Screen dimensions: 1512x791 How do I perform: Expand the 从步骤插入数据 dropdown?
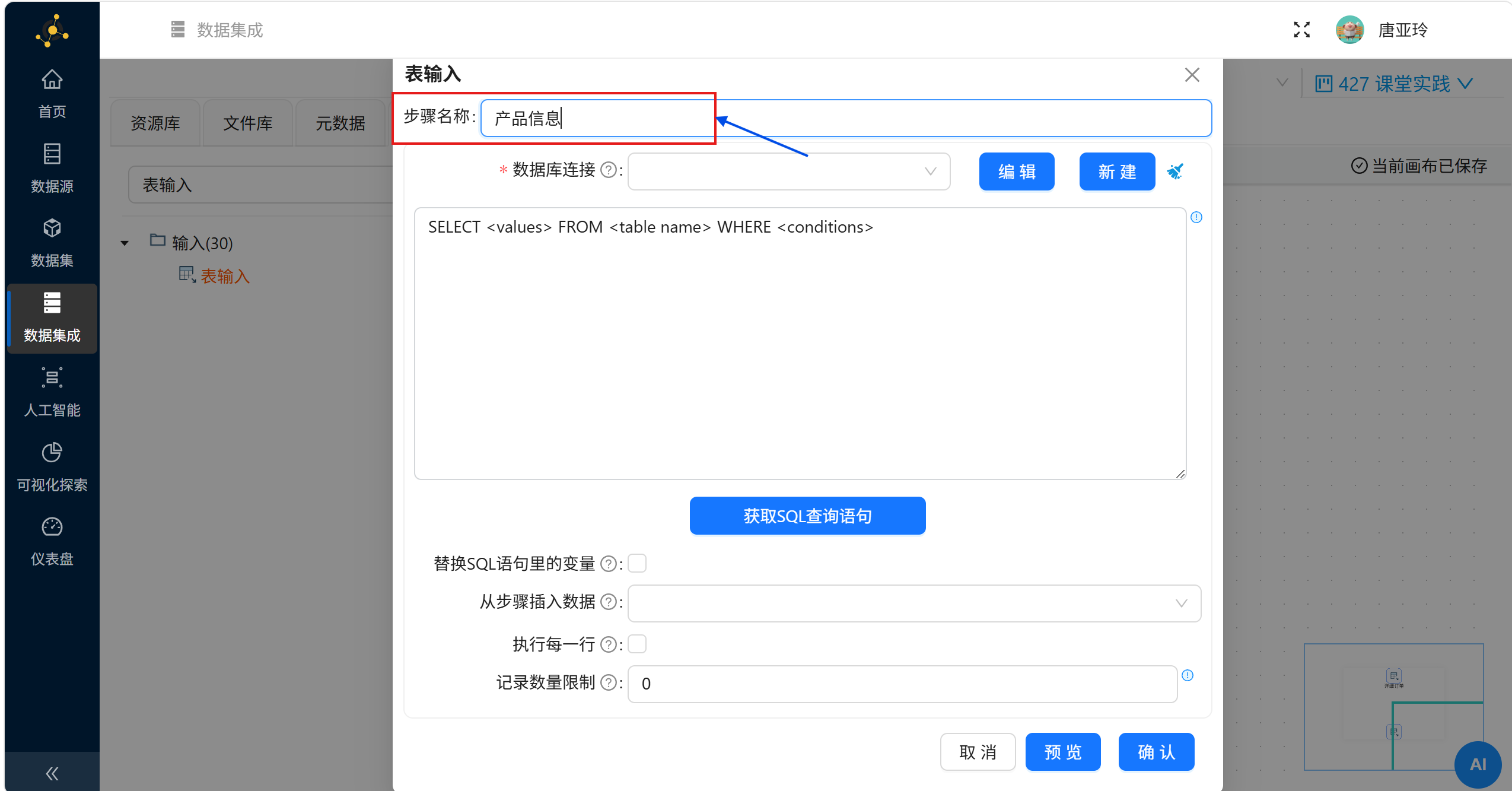pyautogui.click(x=913, y=603)
